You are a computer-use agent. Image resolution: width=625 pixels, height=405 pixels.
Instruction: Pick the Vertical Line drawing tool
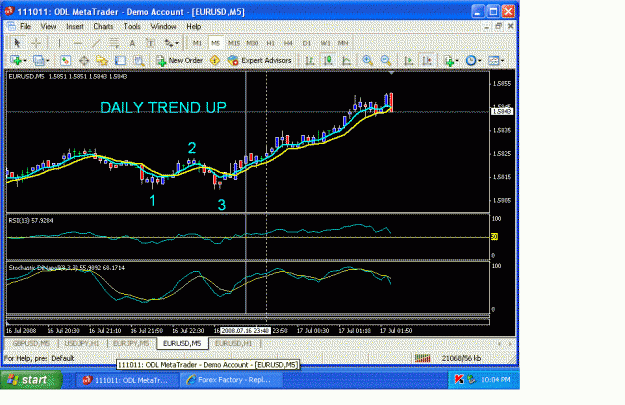(x=59, y=43)
